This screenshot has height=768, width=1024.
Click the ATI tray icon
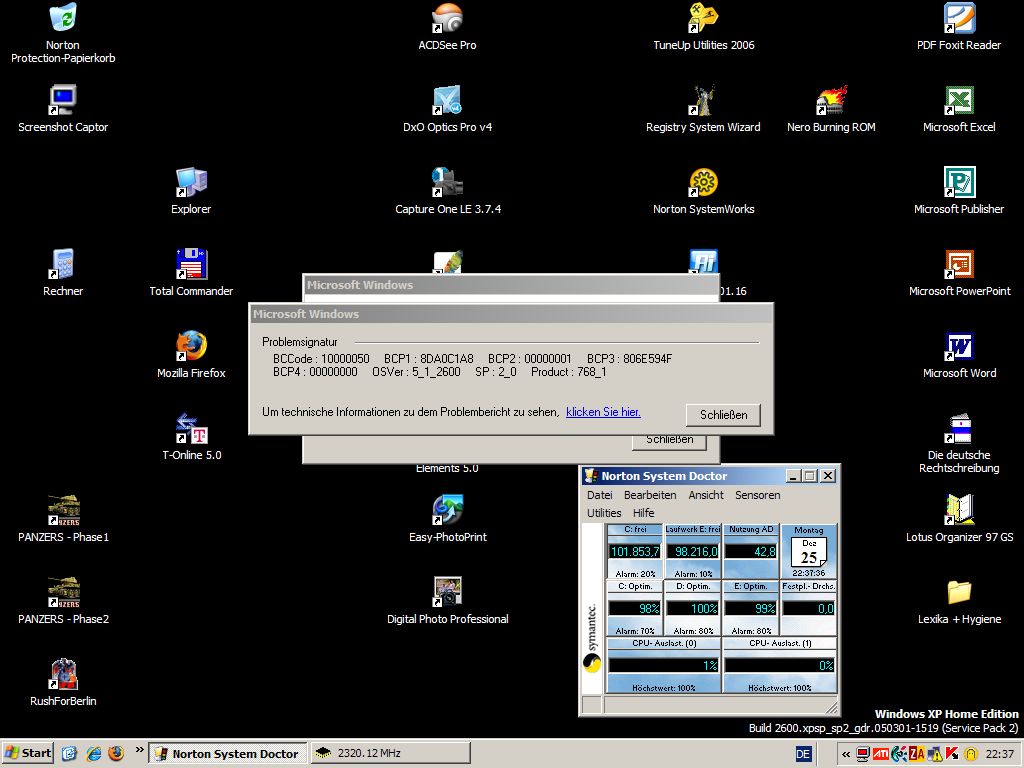(x=881, y=754)
